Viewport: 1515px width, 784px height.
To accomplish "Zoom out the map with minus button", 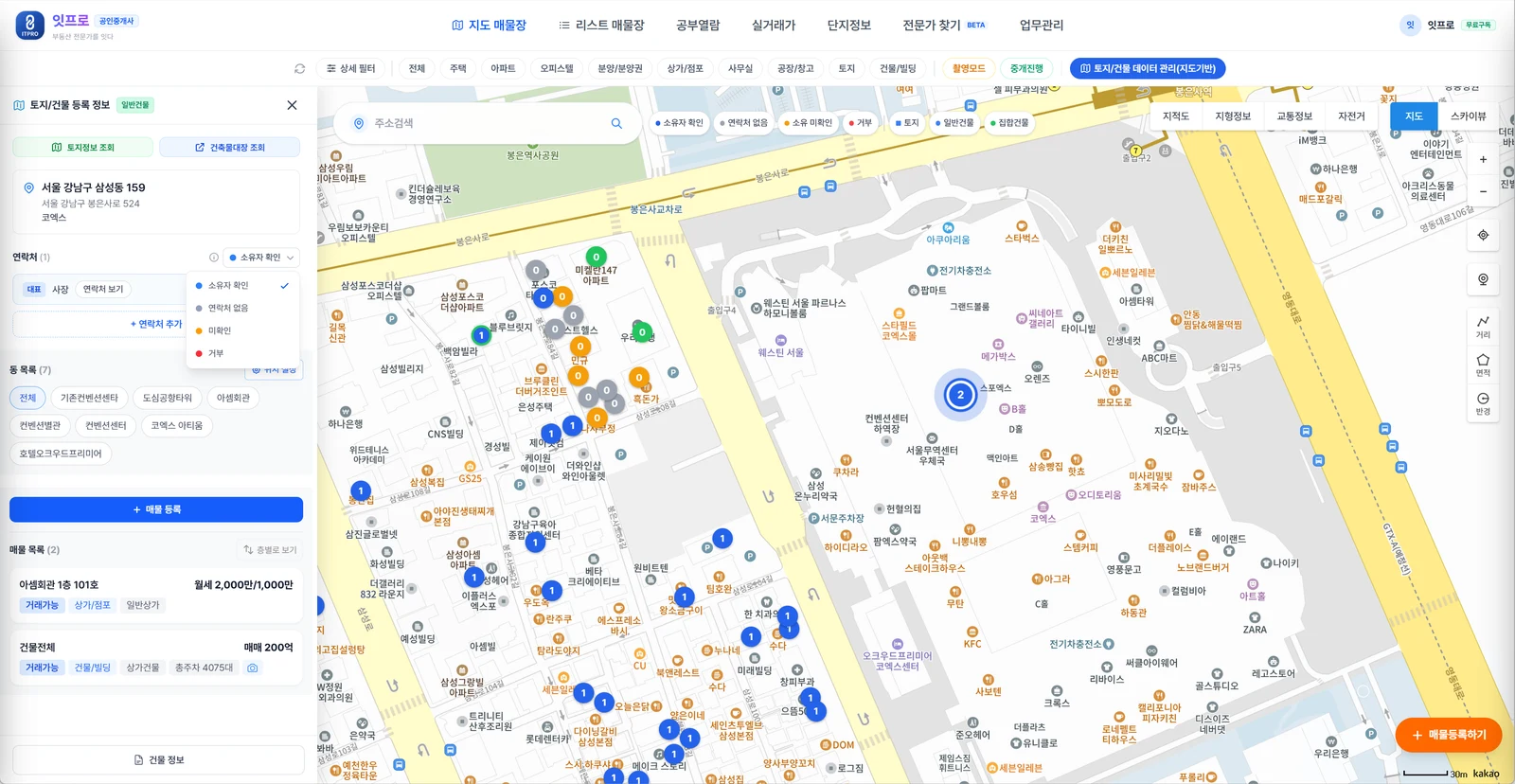I will tap(1483, 191).
